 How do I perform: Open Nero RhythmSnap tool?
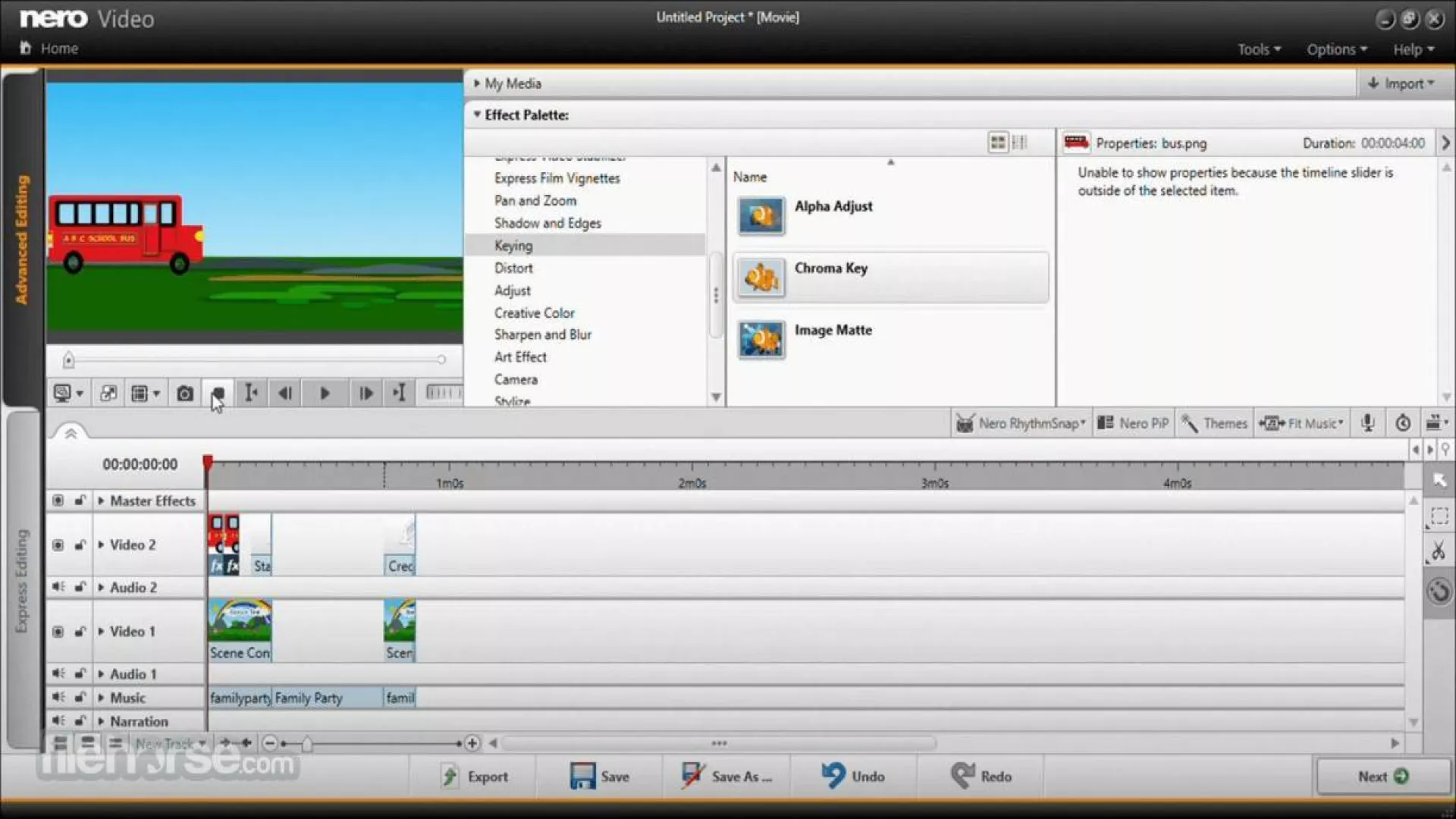(x=1021, y=423)
